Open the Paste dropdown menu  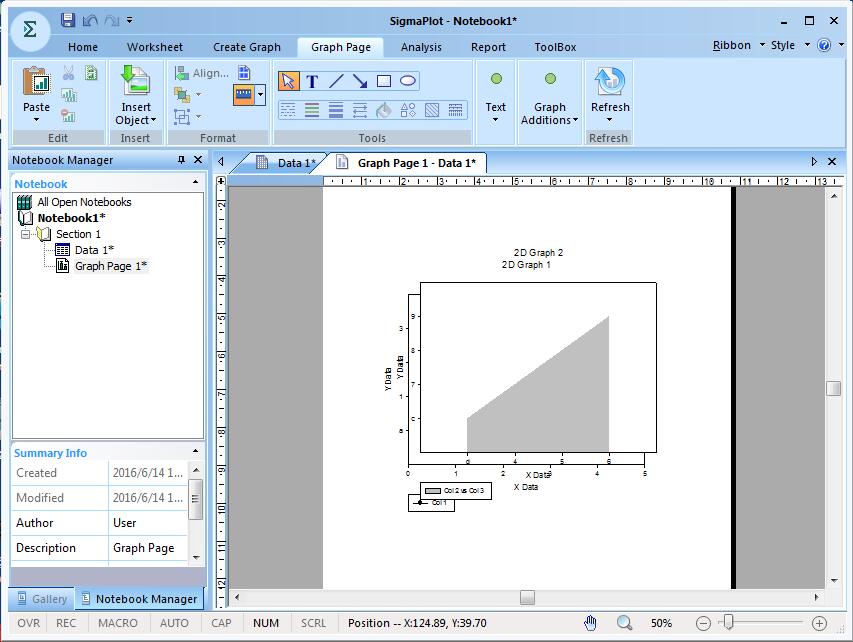(36, 120)
